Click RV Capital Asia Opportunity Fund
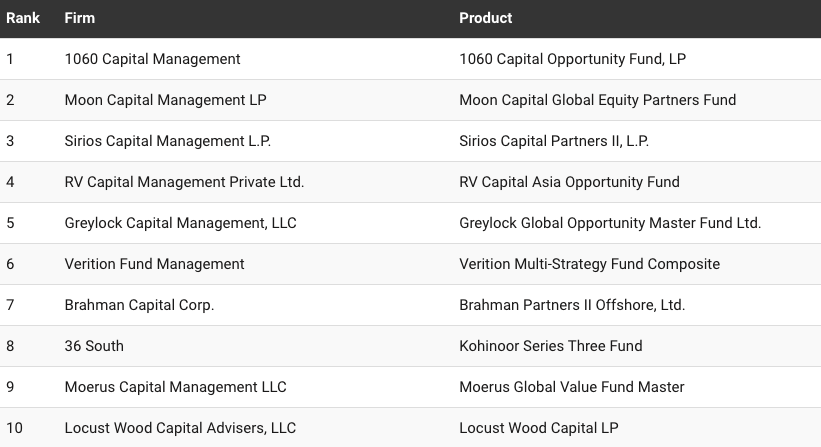Screen dimensions: 821x447 pyautogui.click(x=569, y=182)
